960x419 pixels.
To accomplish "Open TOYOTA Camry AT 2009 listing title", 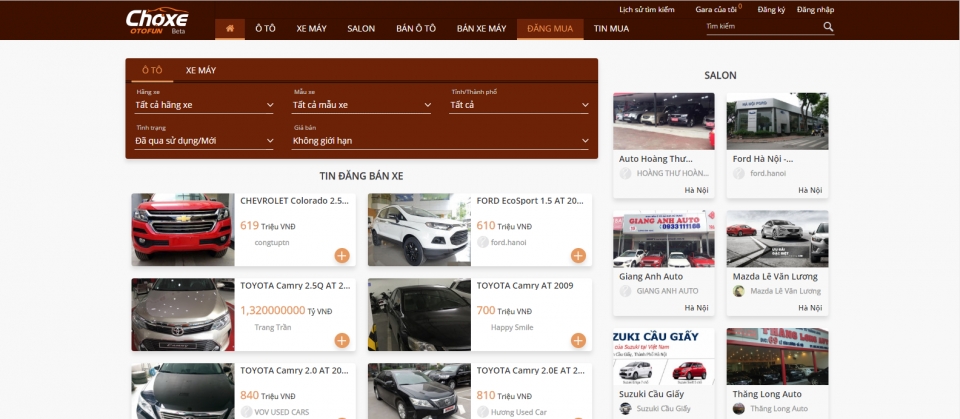I will [x=525, y=285].
